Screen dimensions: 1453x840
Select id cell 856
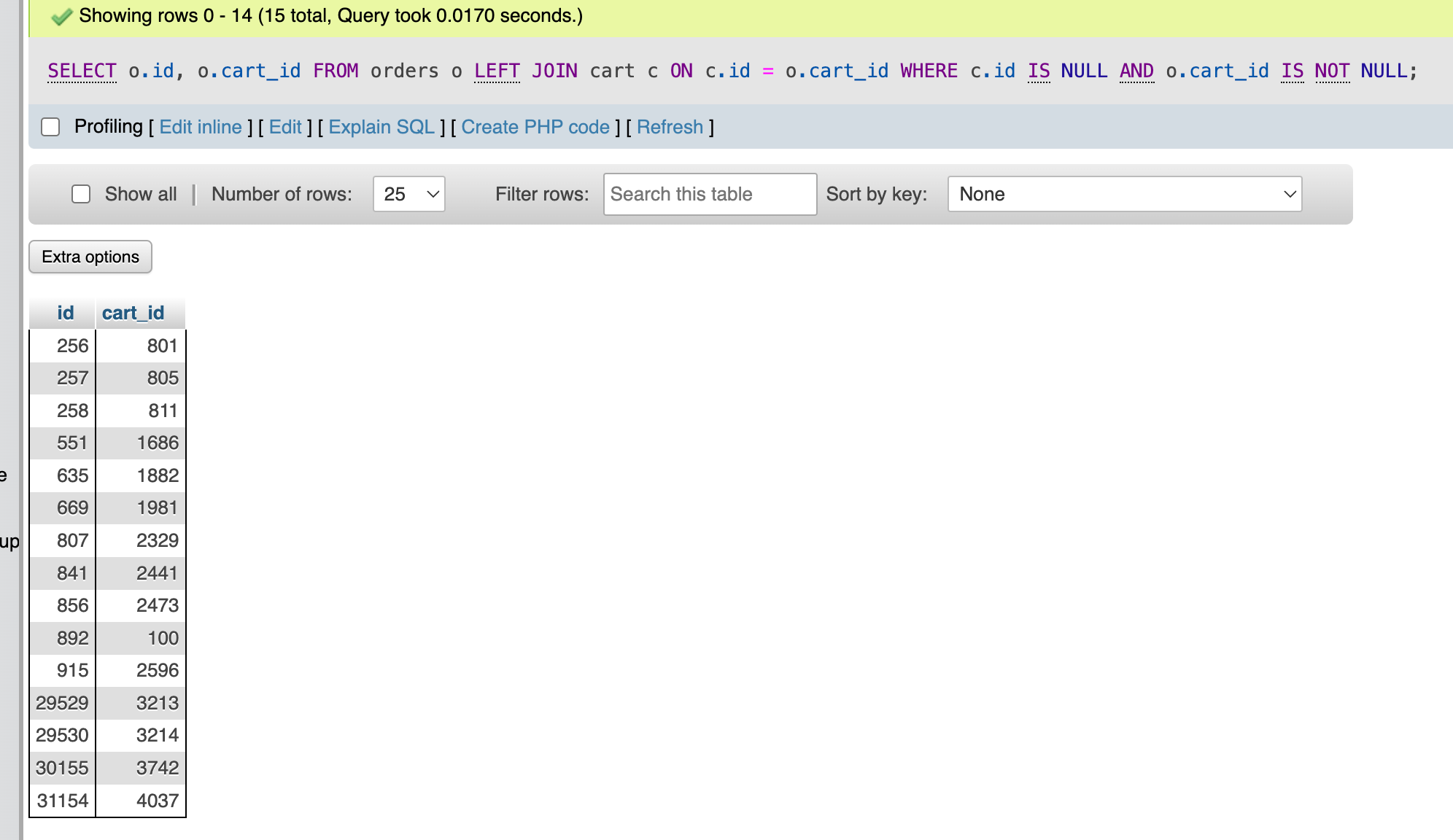click(63, 605)
